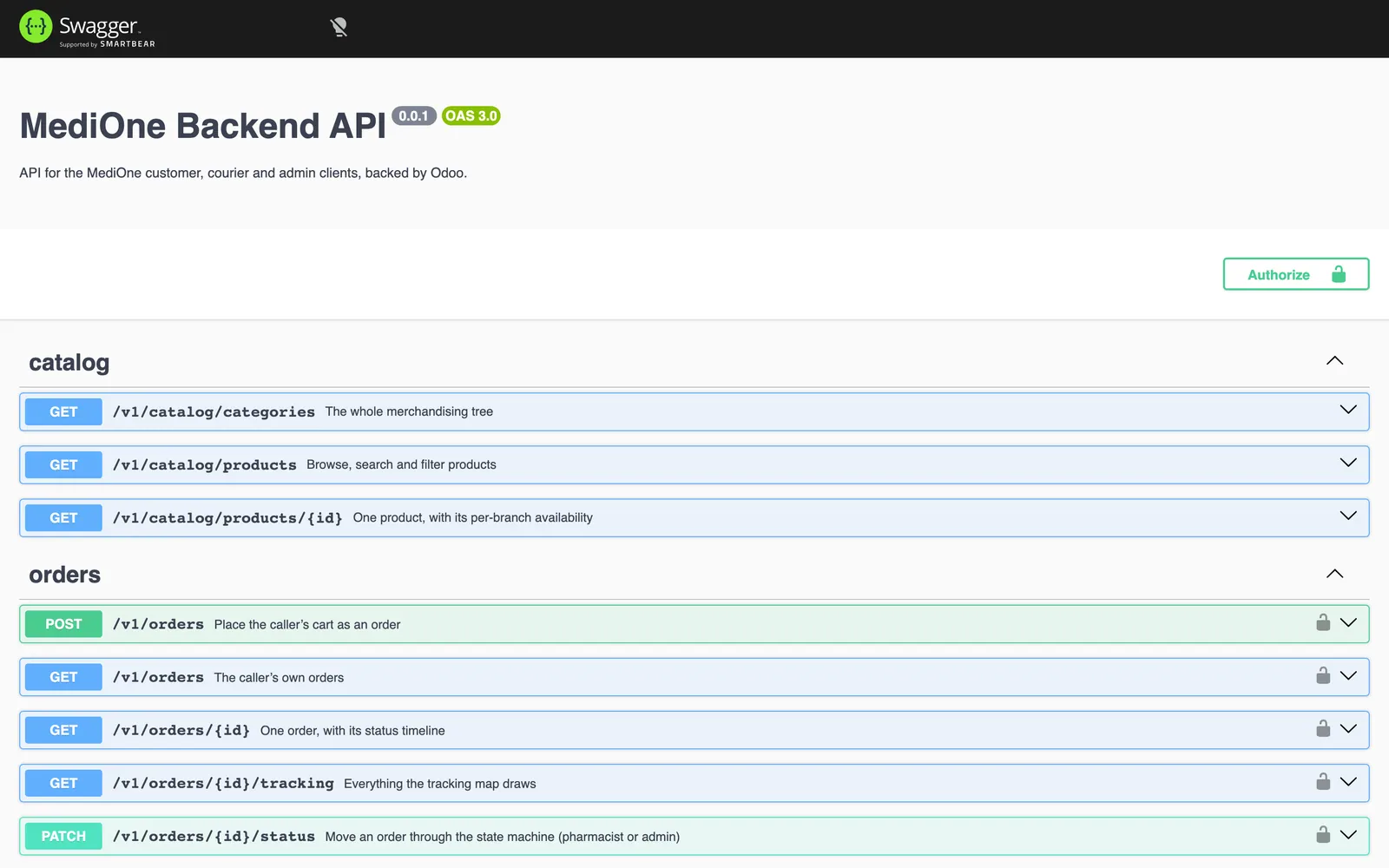This screenshot has height=868, width=1389.
Task: Click the OAS 3.0 badge
Action: [471, 115]
